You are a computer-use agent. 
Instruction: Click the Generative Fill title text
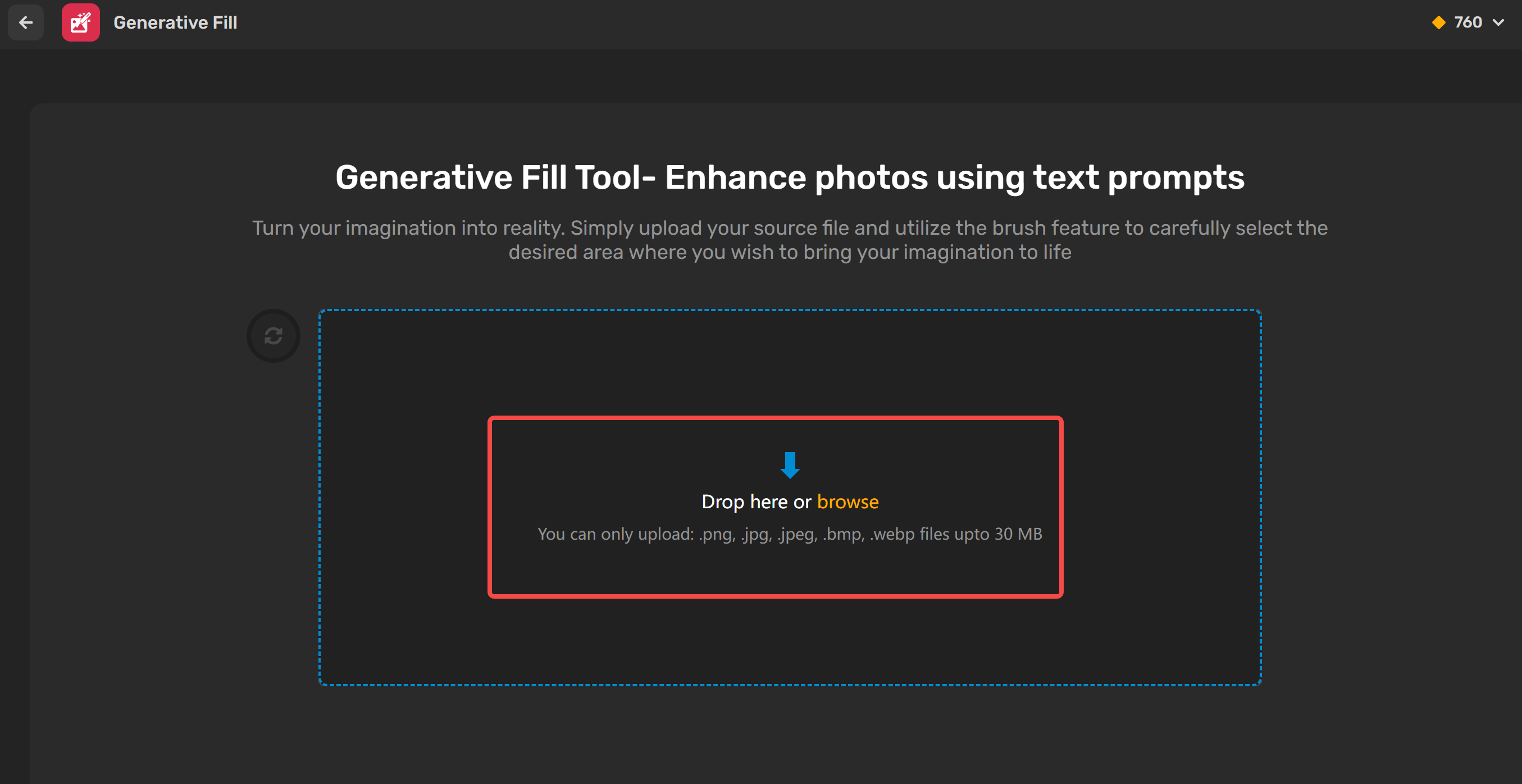[175, 22]
